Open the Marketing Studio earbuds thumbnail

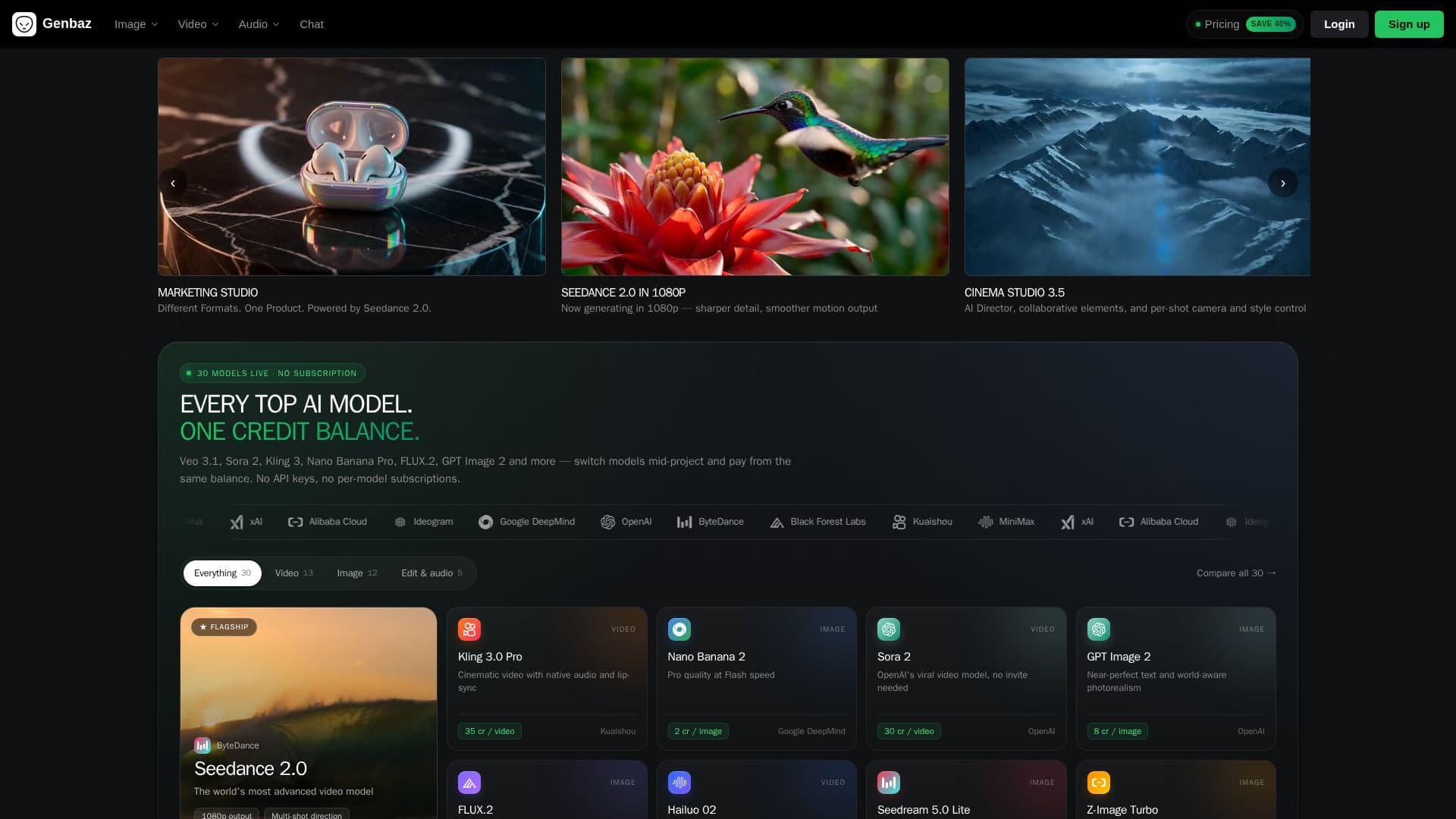pos(352,167)
